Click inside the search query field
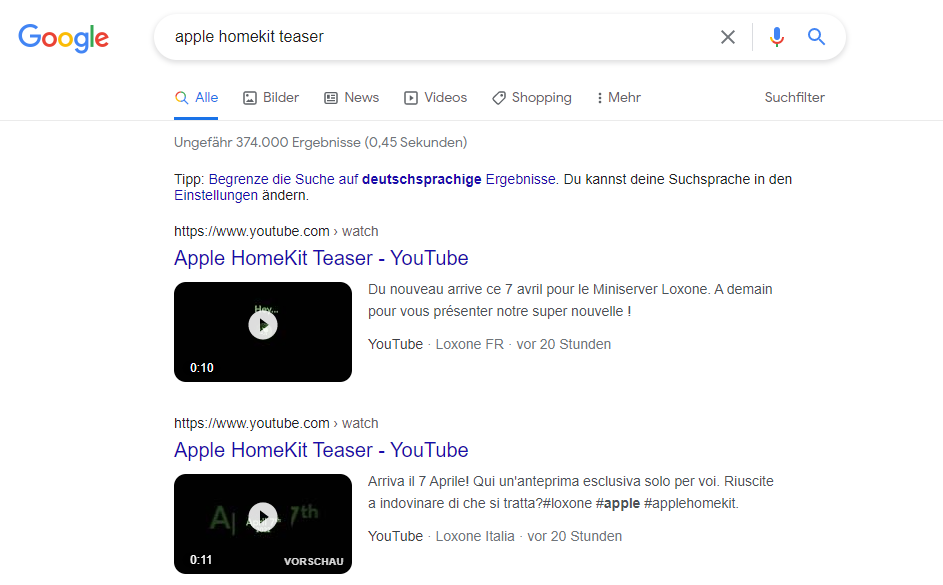 439,37
